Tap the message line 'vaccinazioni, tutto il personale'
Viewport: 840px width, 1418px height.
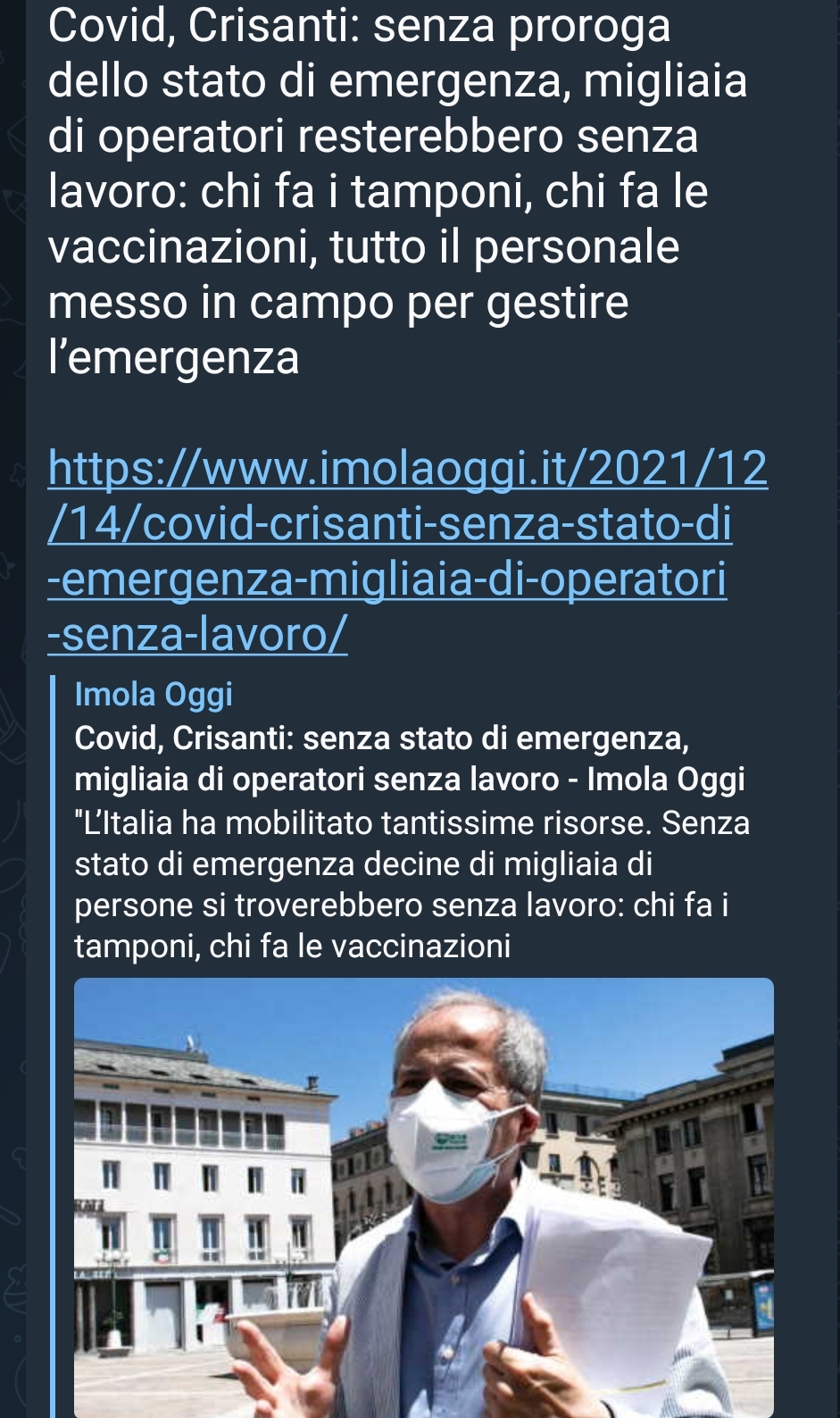point(364,247)
